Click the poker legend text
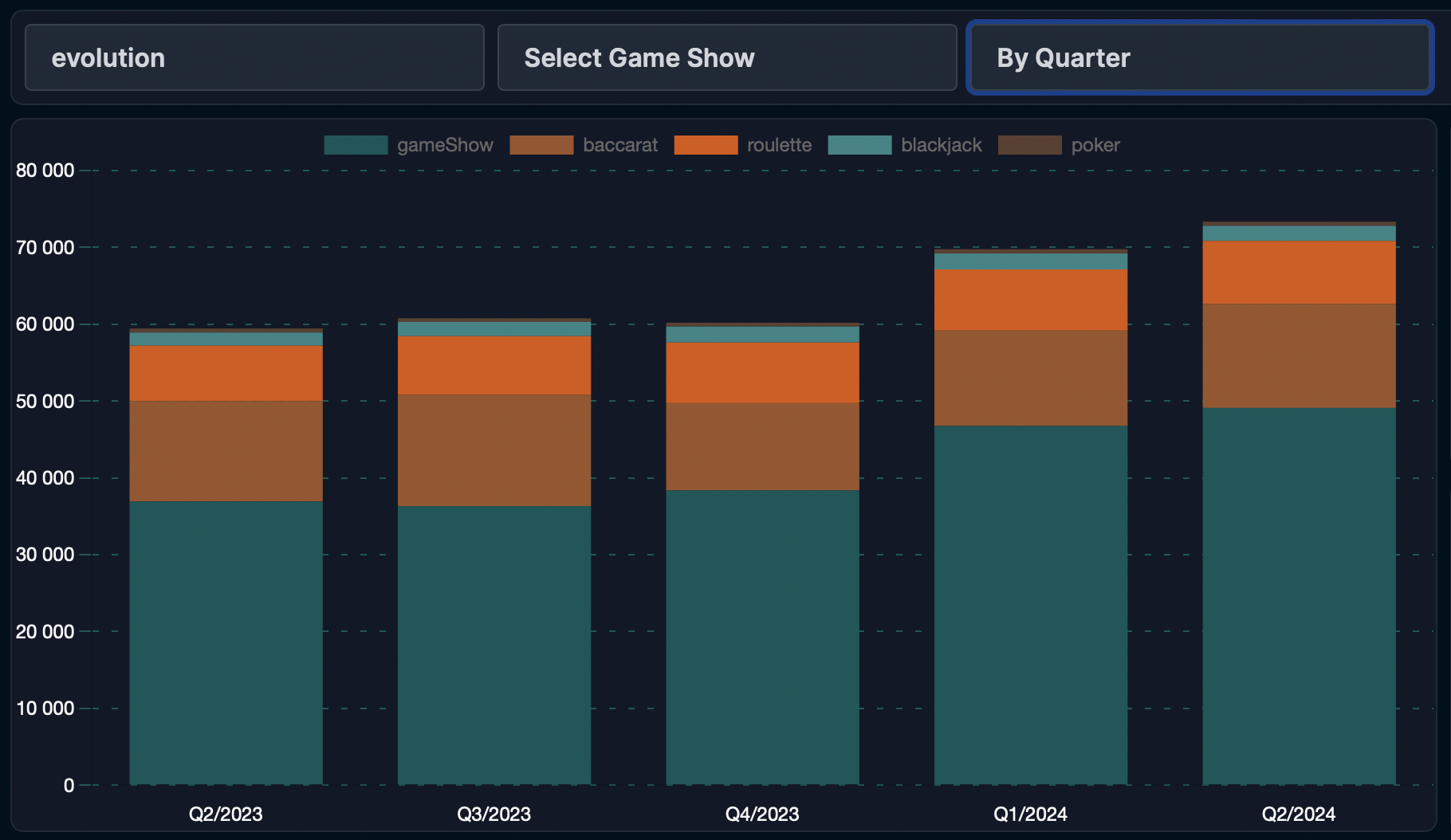The height and width of the screenshot is (840, 1451). [1095, 145]
